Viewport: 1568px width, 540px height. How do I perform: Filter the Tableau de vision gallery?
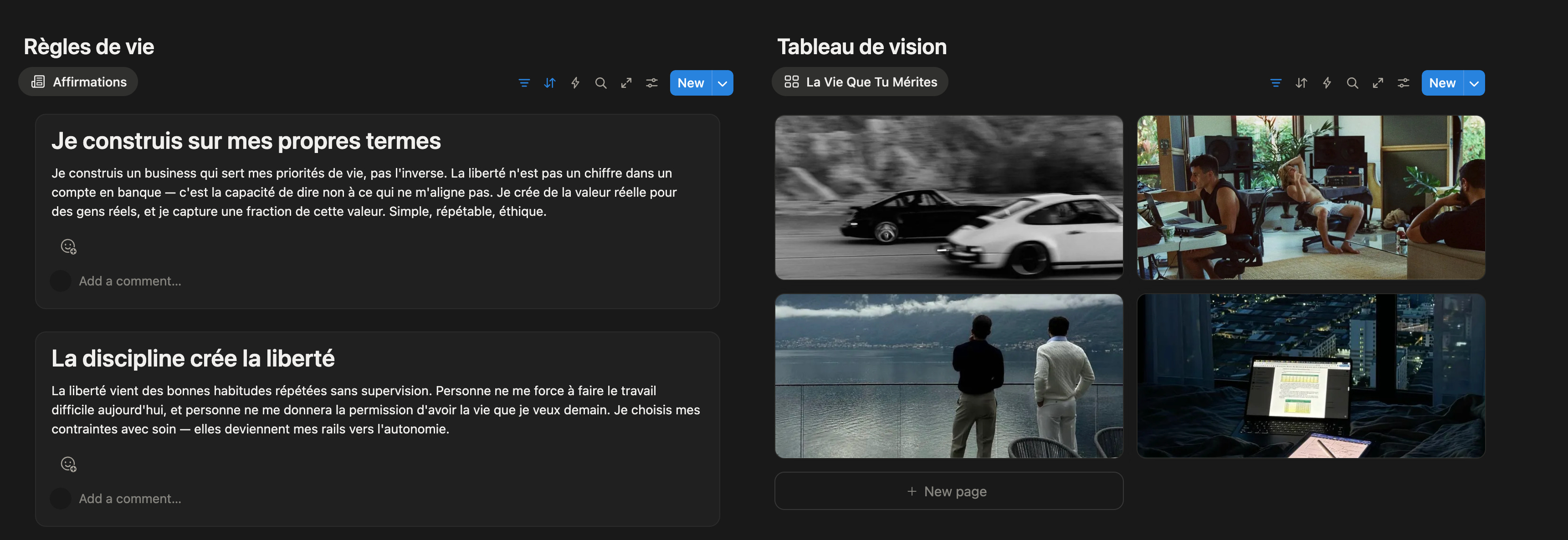point(1276,83)
